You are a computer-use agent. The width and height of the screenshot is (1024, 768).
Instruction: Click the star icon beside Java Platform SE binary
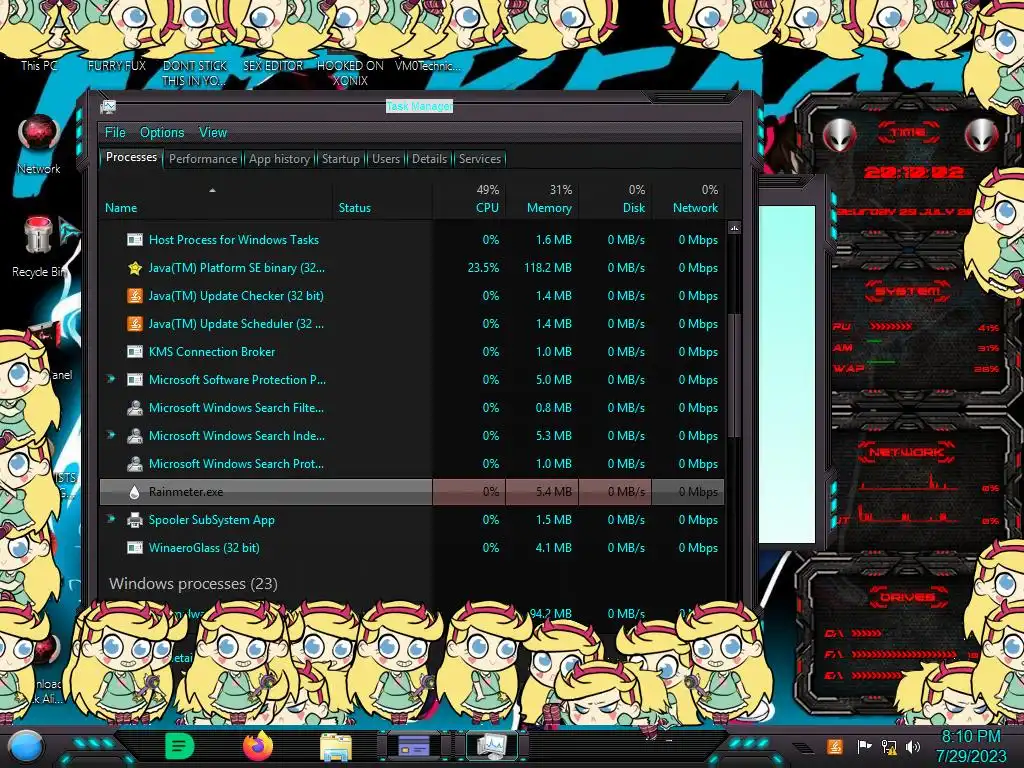(x=135, y=268)
